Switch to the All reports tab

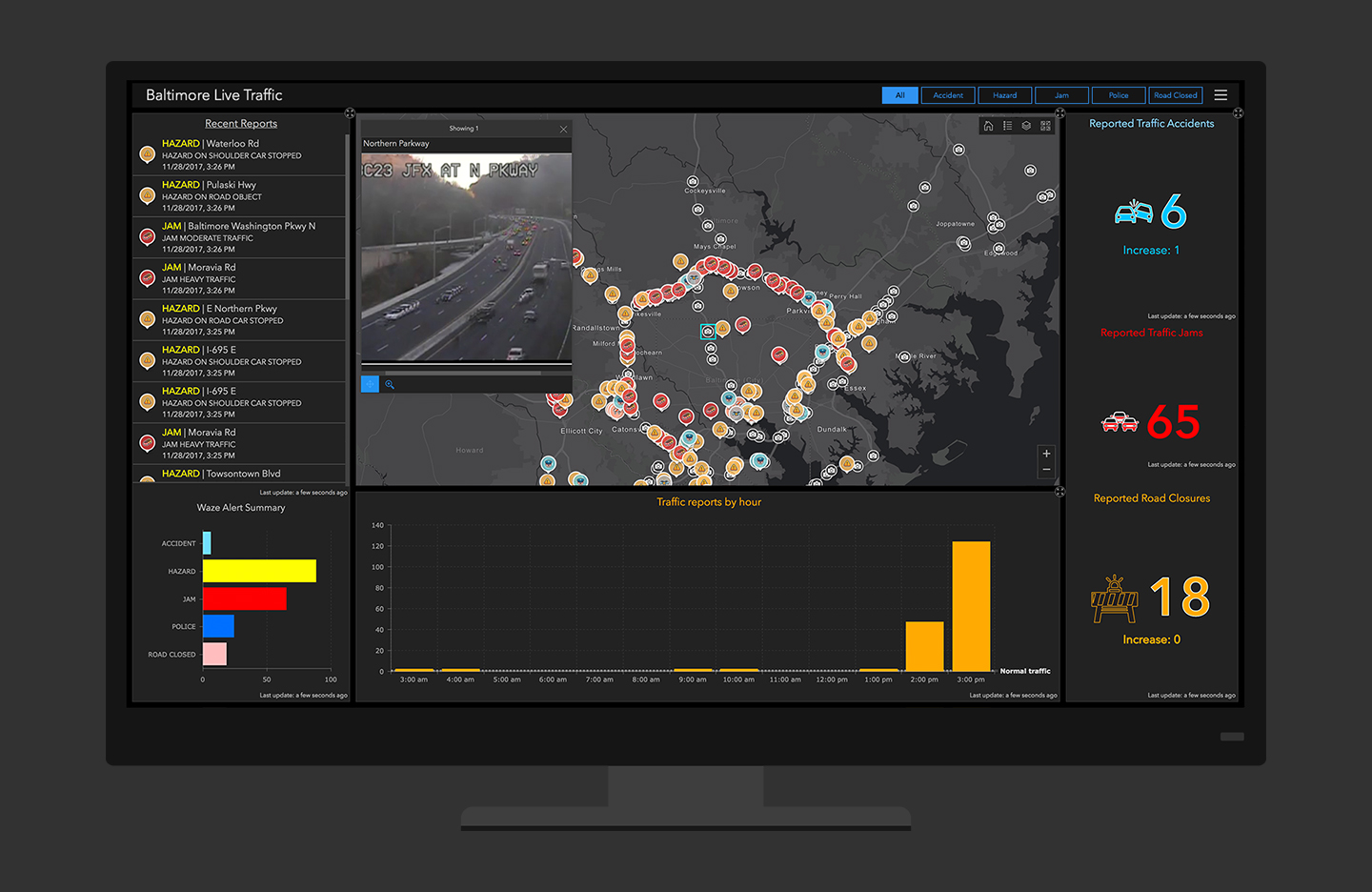(x=899, y=95)
